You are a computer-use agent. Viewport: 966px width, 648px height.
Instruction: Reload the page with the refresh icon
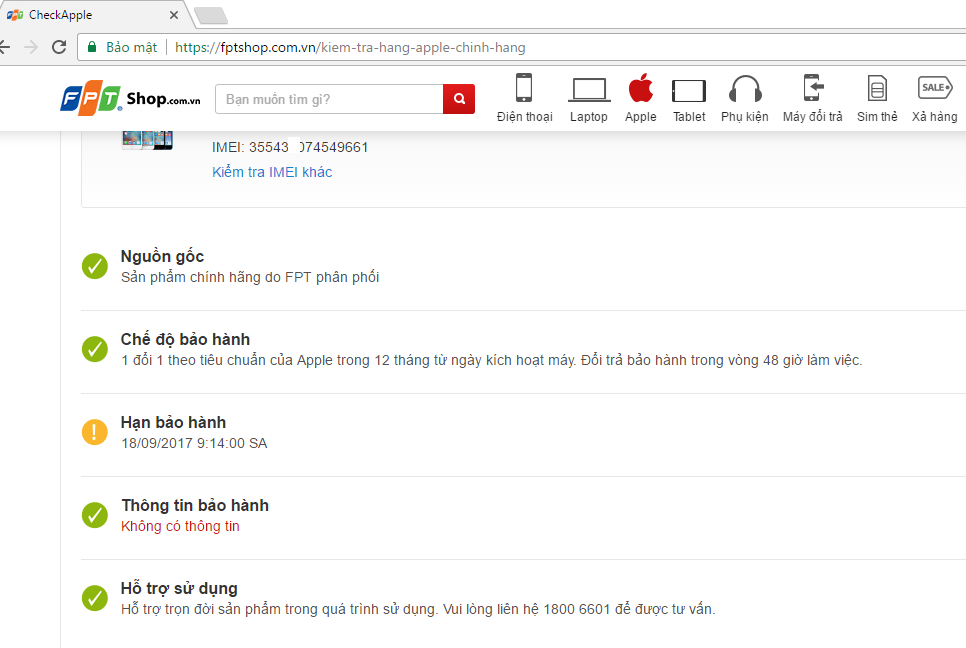(x=59, y=47)
